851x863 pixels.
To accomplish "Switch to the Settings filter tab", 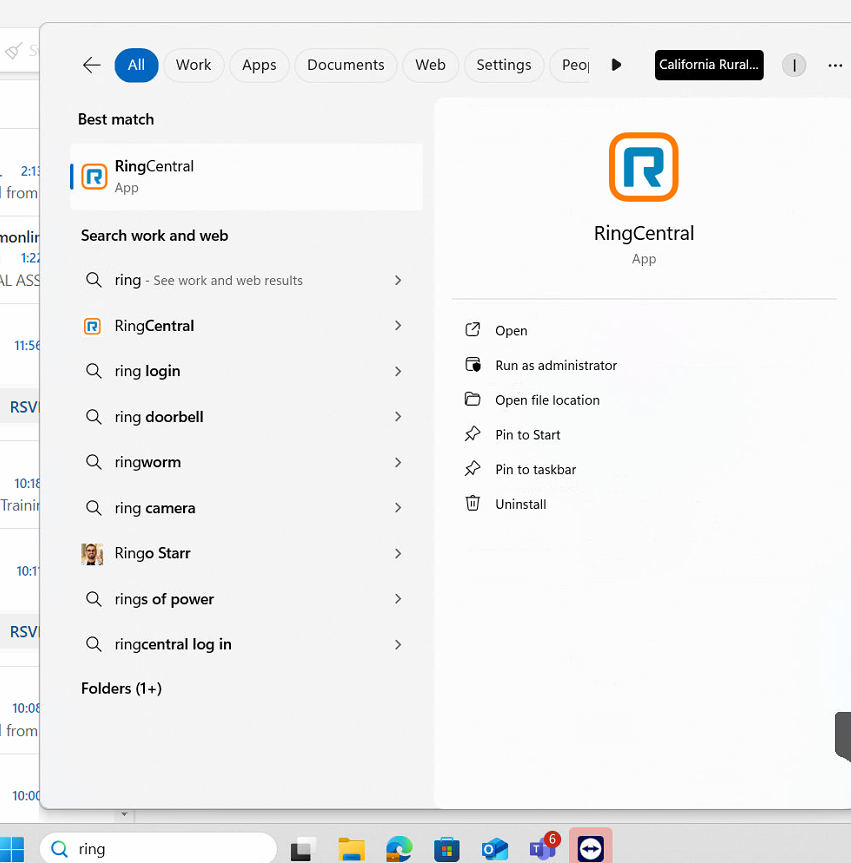I will pyautogui.click(x=504, y=65).
